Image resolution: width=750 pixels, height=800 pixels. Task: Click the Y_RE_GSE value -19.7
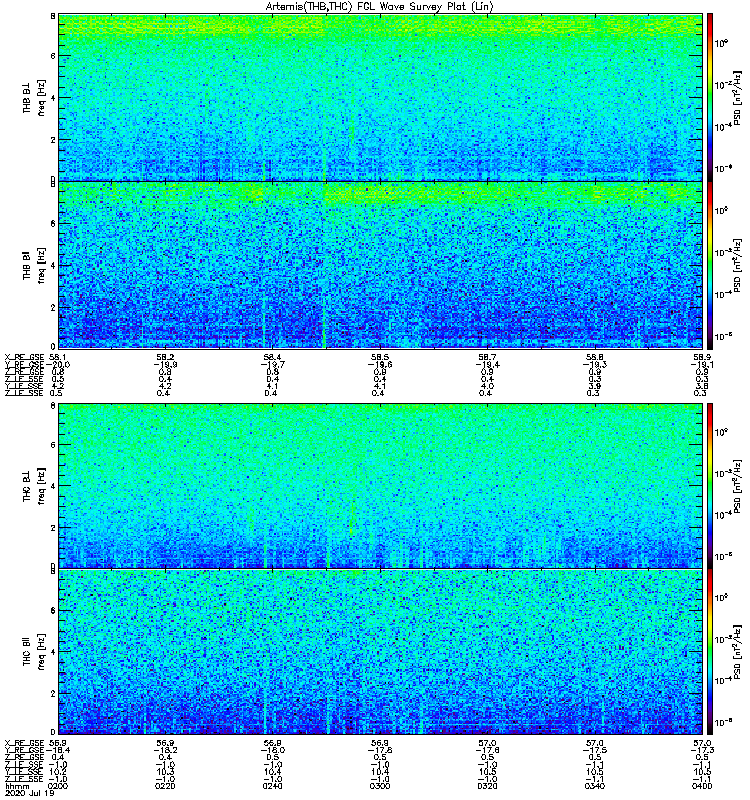[272, 365]
